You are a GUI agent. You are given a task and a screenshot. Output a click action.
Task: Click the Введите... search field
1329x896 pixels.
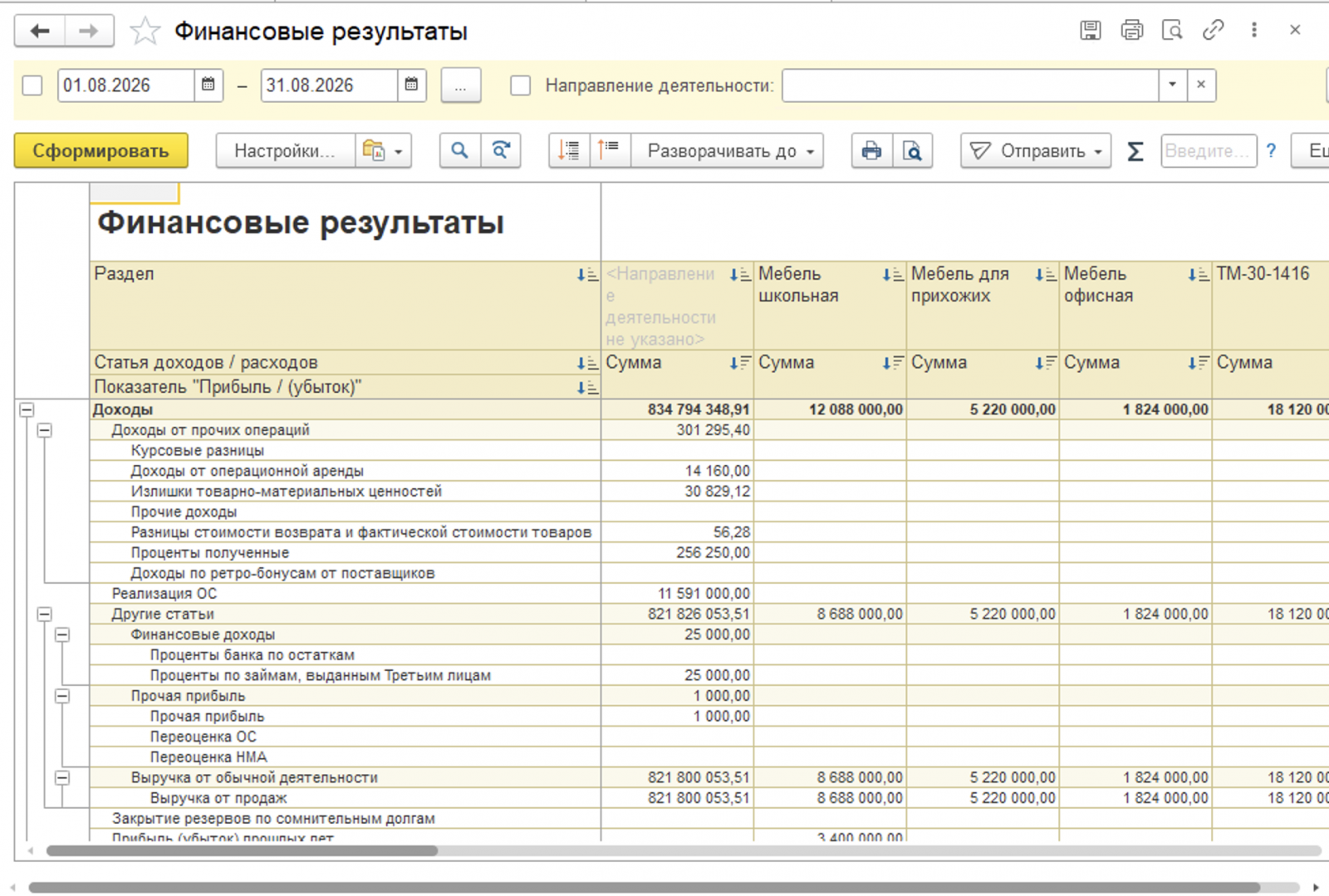(x=1208, y=151)
